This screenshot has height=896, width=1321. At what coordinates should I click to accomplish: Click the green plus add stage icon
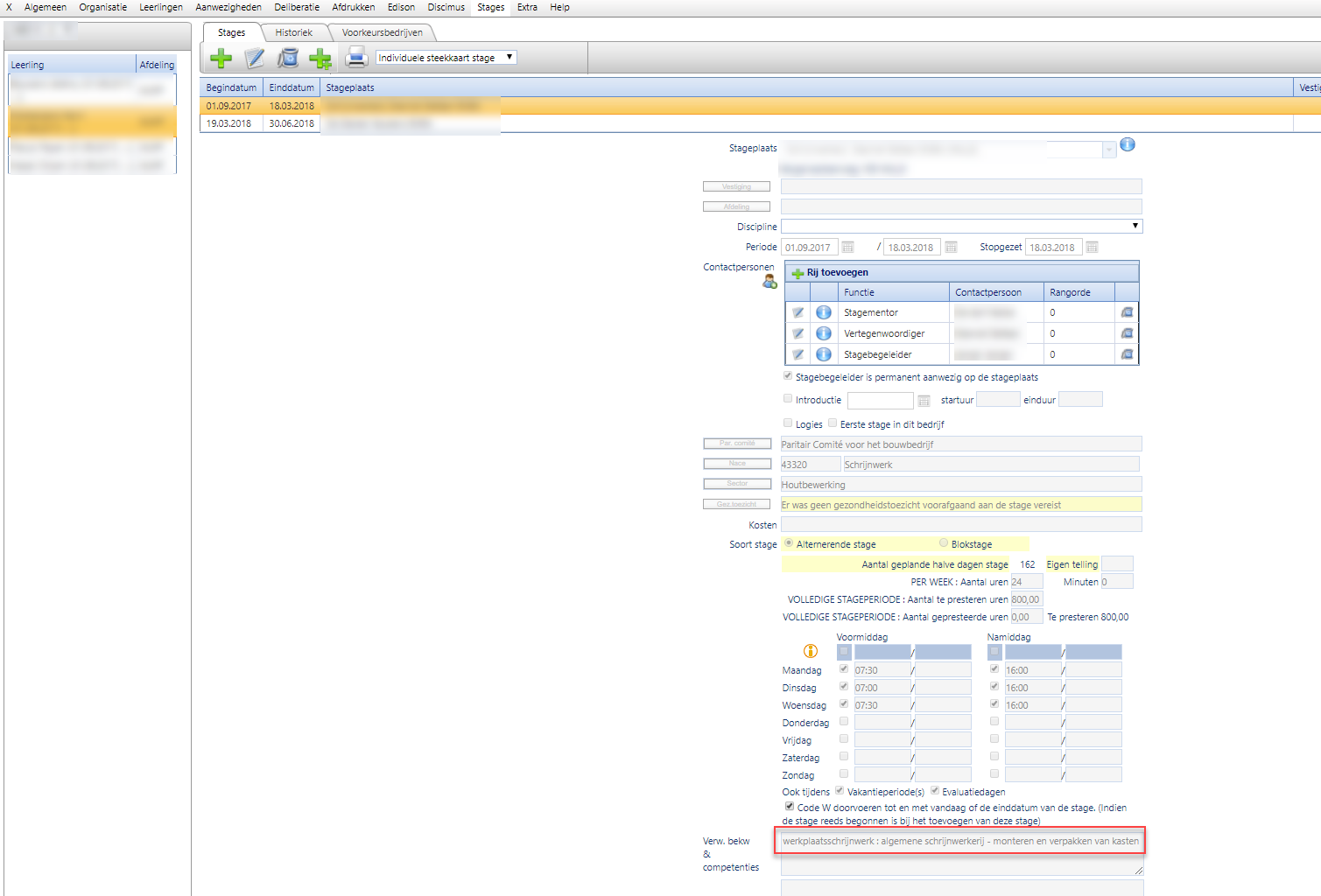[x=221, y=59]
